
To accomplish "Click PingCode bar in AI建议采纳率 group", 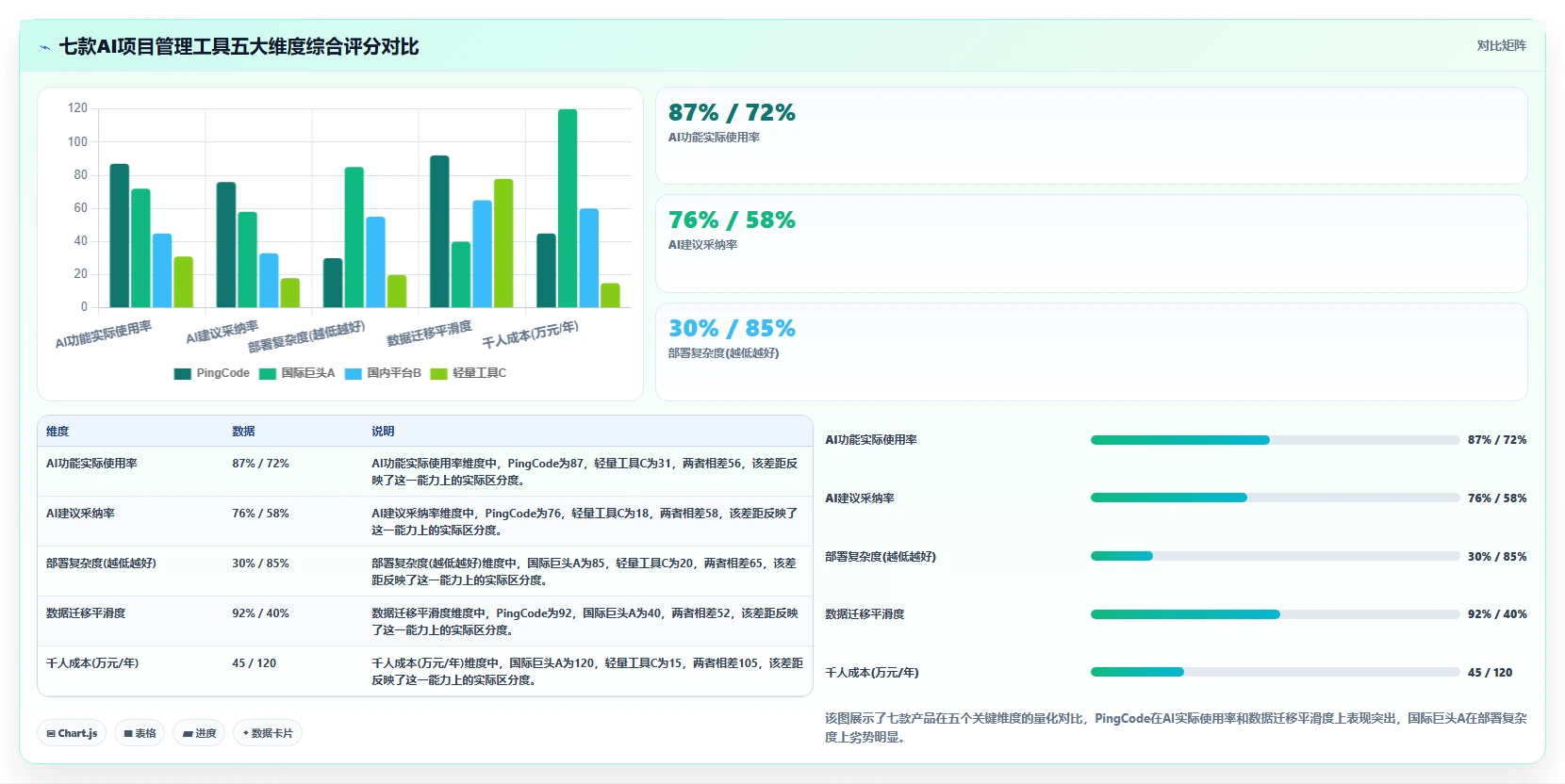I will 226,245.
